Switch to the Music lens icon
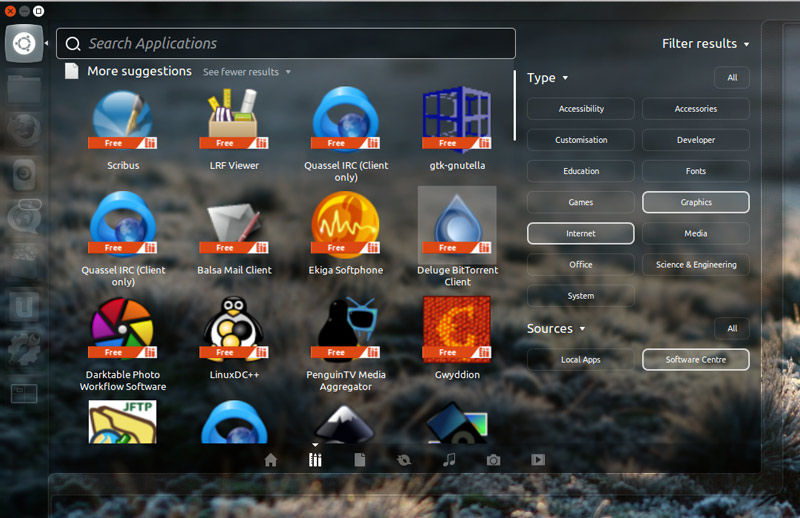 coord(449,460)
